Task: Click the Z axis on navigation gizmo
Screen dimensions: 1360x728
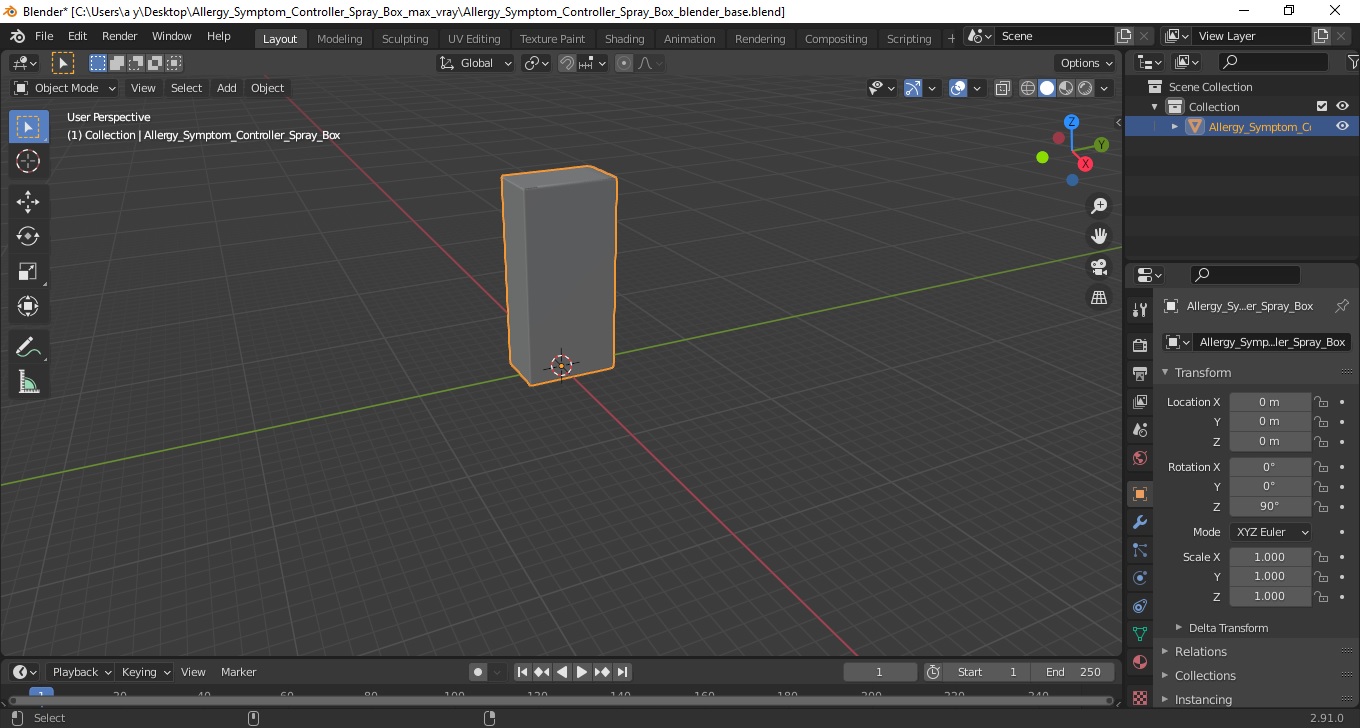Action: (1071, 122)
